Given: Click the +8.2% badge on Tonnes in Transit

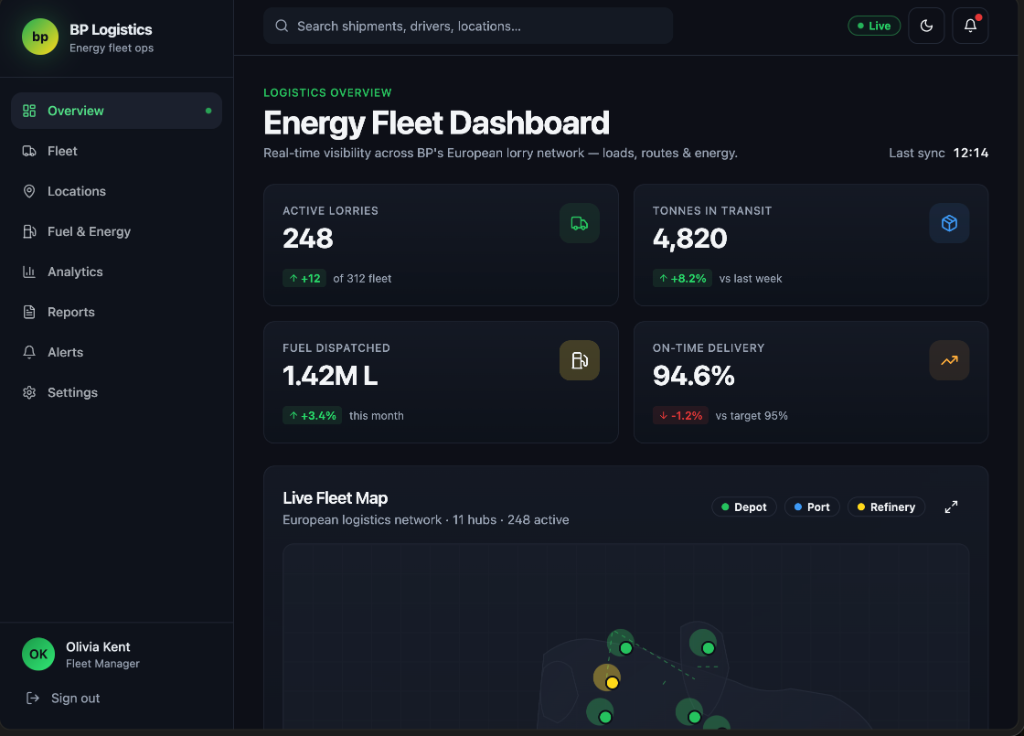Looking at the screenshot, I should 682,278.
